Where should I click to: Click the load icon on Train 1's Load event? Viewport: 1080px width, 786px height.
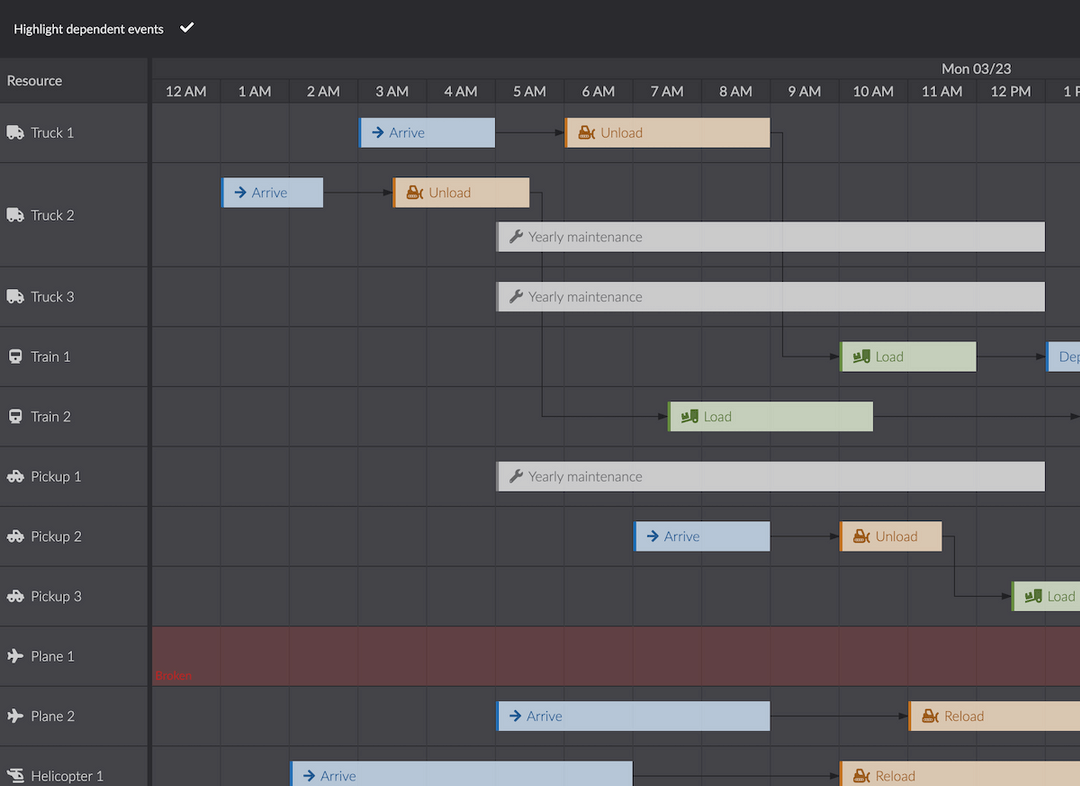863,356
